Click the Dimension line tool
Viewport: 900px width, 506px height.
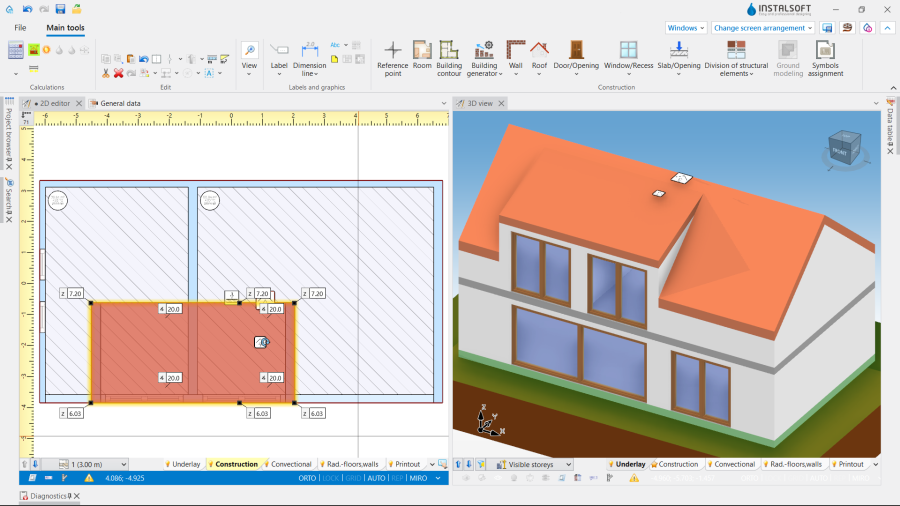(x=309, y=59)
